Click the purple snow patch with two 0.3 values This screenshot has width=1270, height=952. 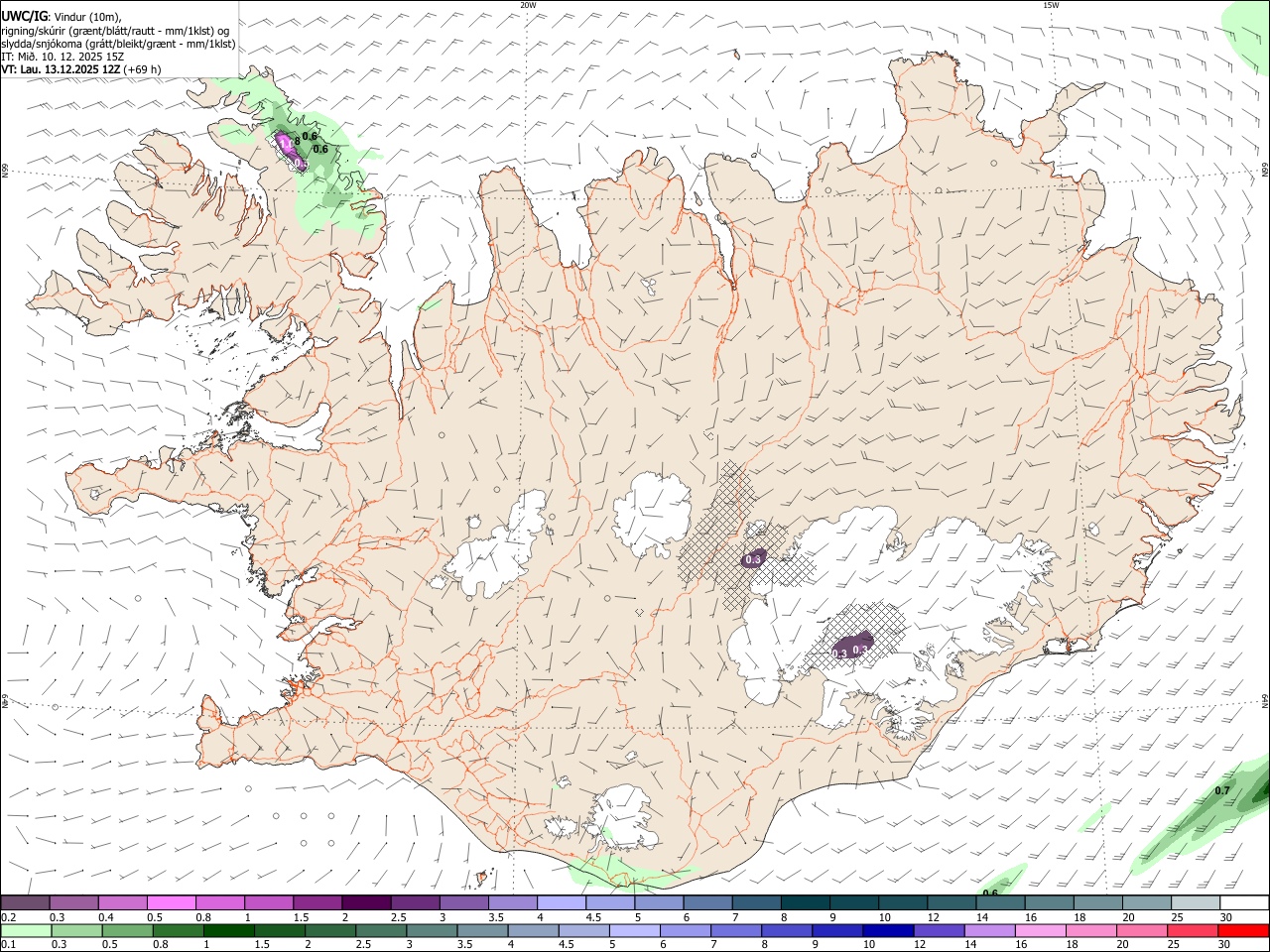click(x=851, y=646)
